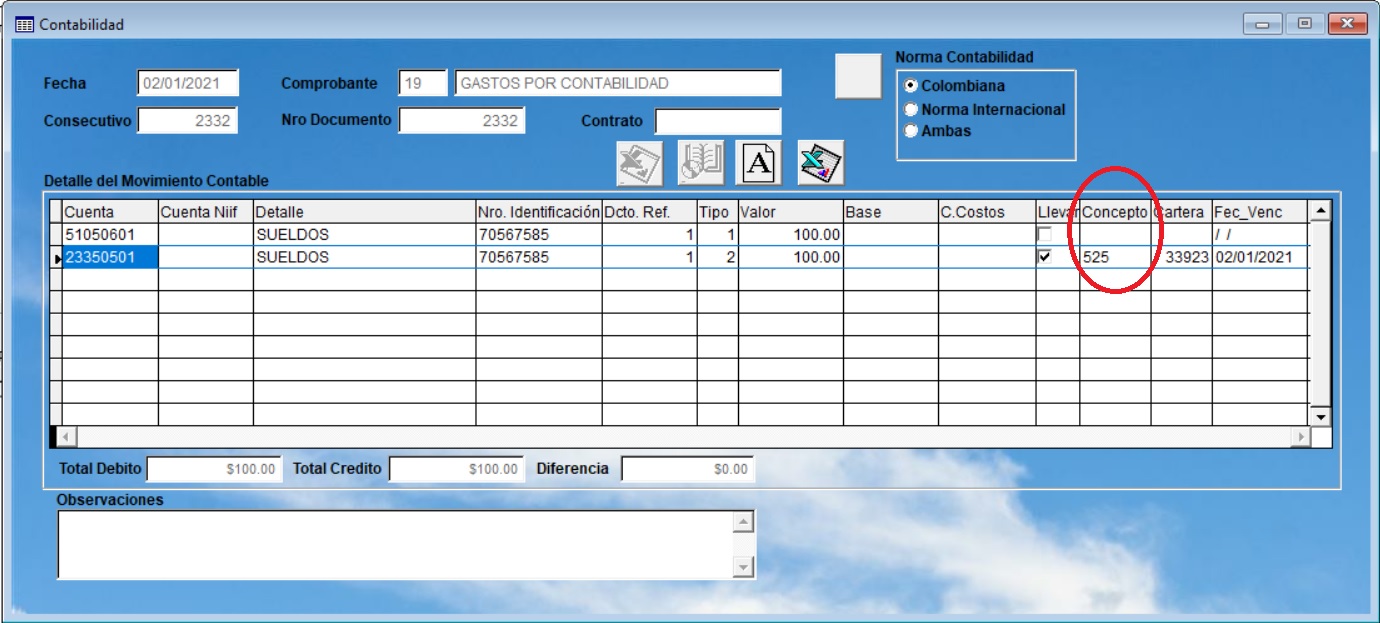Click the GASTOS POR CONTABILIDAD field
This screenshot has height=623, width=1380.
click(x=618, y=83)
